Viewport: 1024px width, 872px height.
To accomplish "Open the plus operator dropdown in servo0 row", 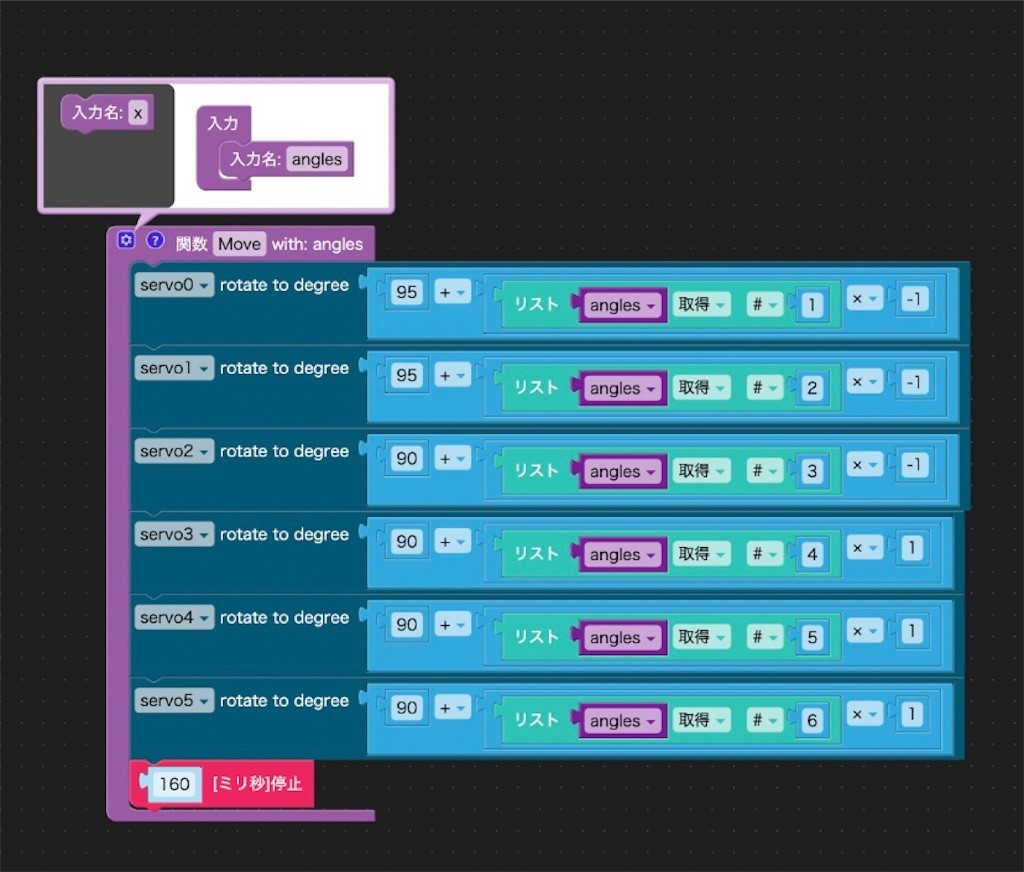I will (453, 293).
